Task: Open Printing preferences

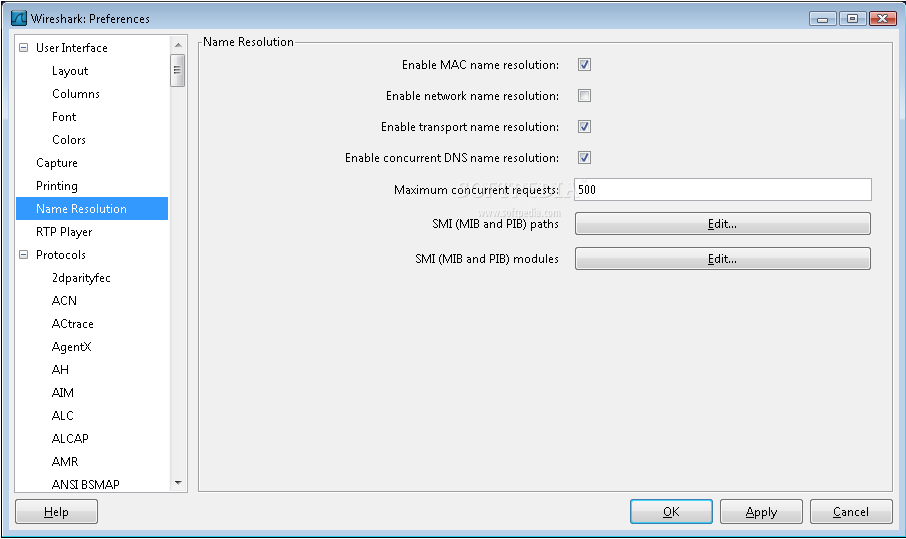Action: click(57, 186)
